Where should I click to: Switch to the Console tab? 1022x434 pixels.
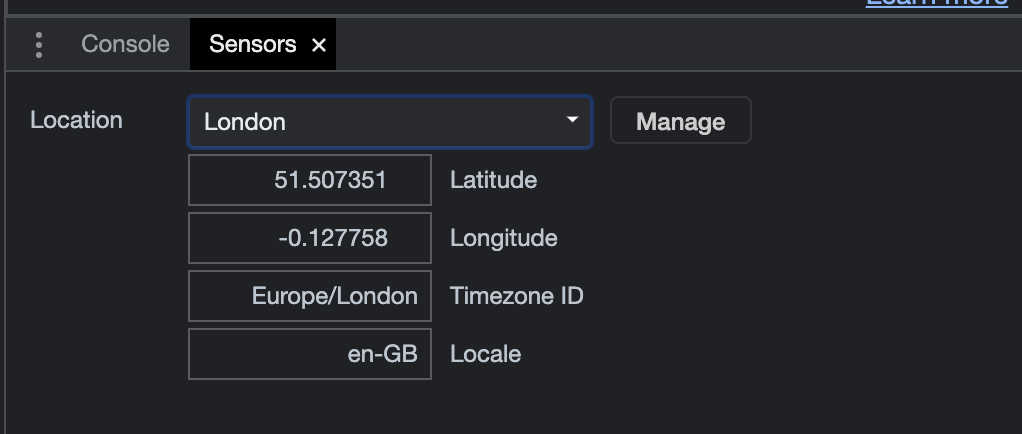[125, 44]
